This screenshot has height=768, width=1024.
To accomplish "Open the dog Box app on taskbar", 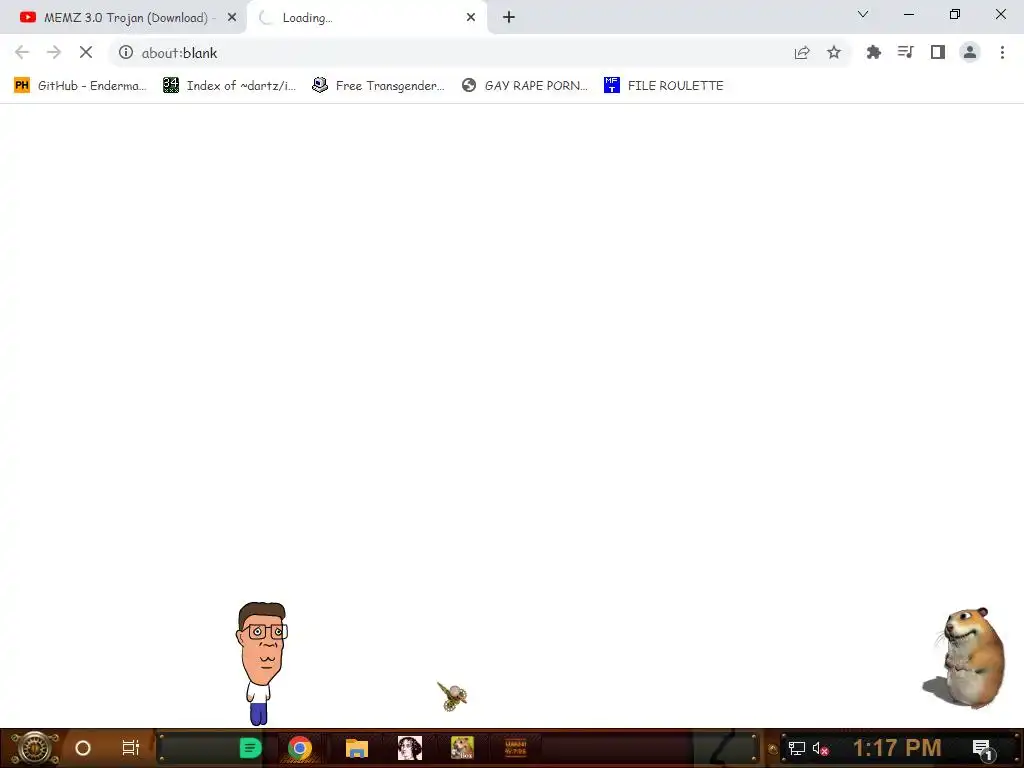I will coord(462,748).
